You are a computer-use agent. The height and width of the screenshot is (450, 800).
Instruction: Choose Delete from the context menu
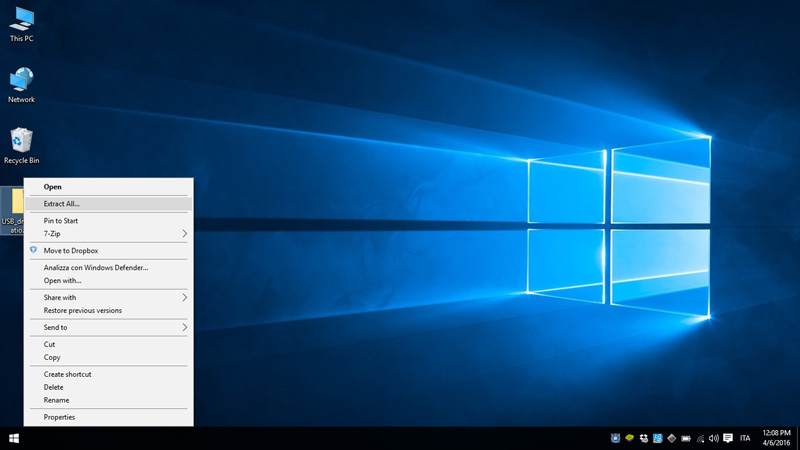tap(109, 387)
